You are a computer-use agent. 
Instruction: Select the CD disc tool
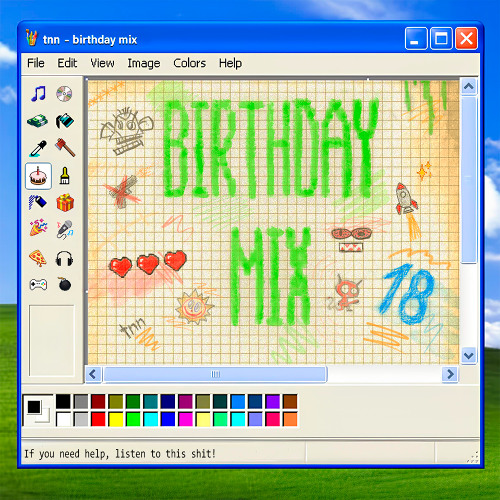tap(64, 94)
